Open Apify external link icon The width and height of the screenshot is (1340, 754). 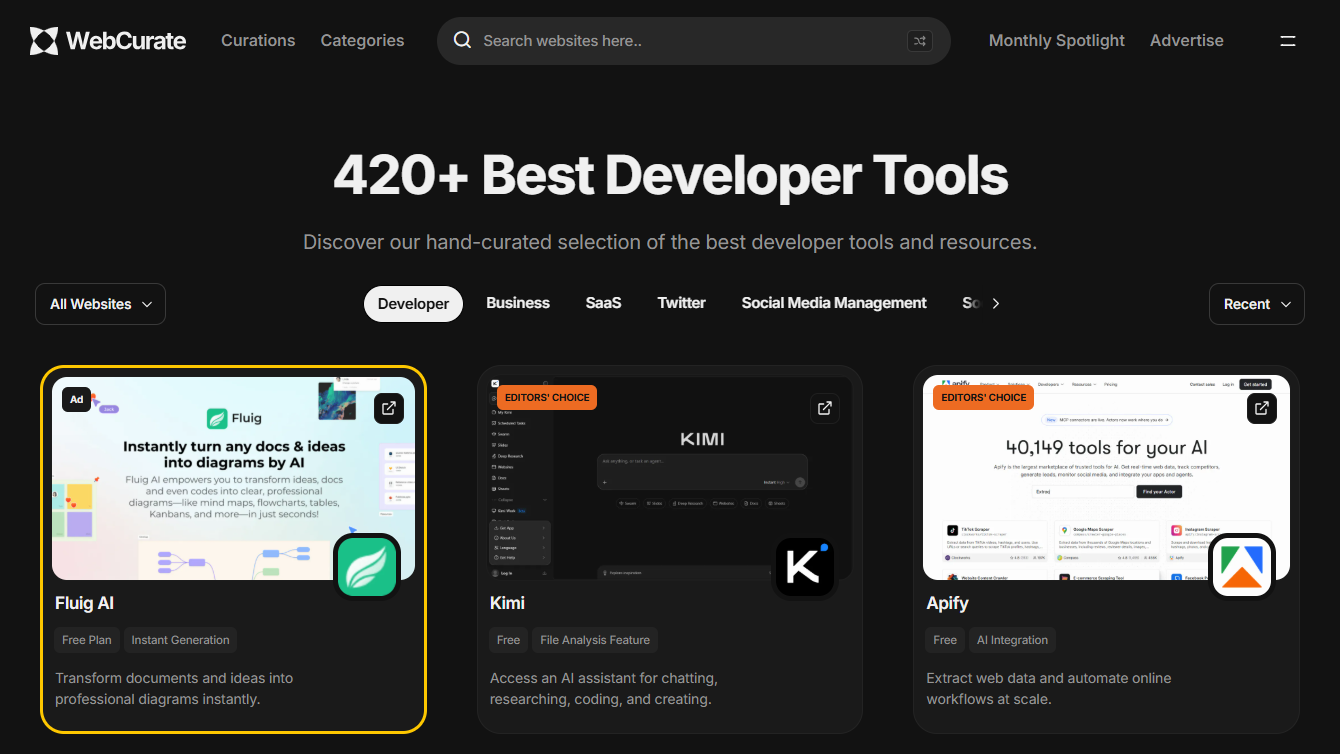1262,408
